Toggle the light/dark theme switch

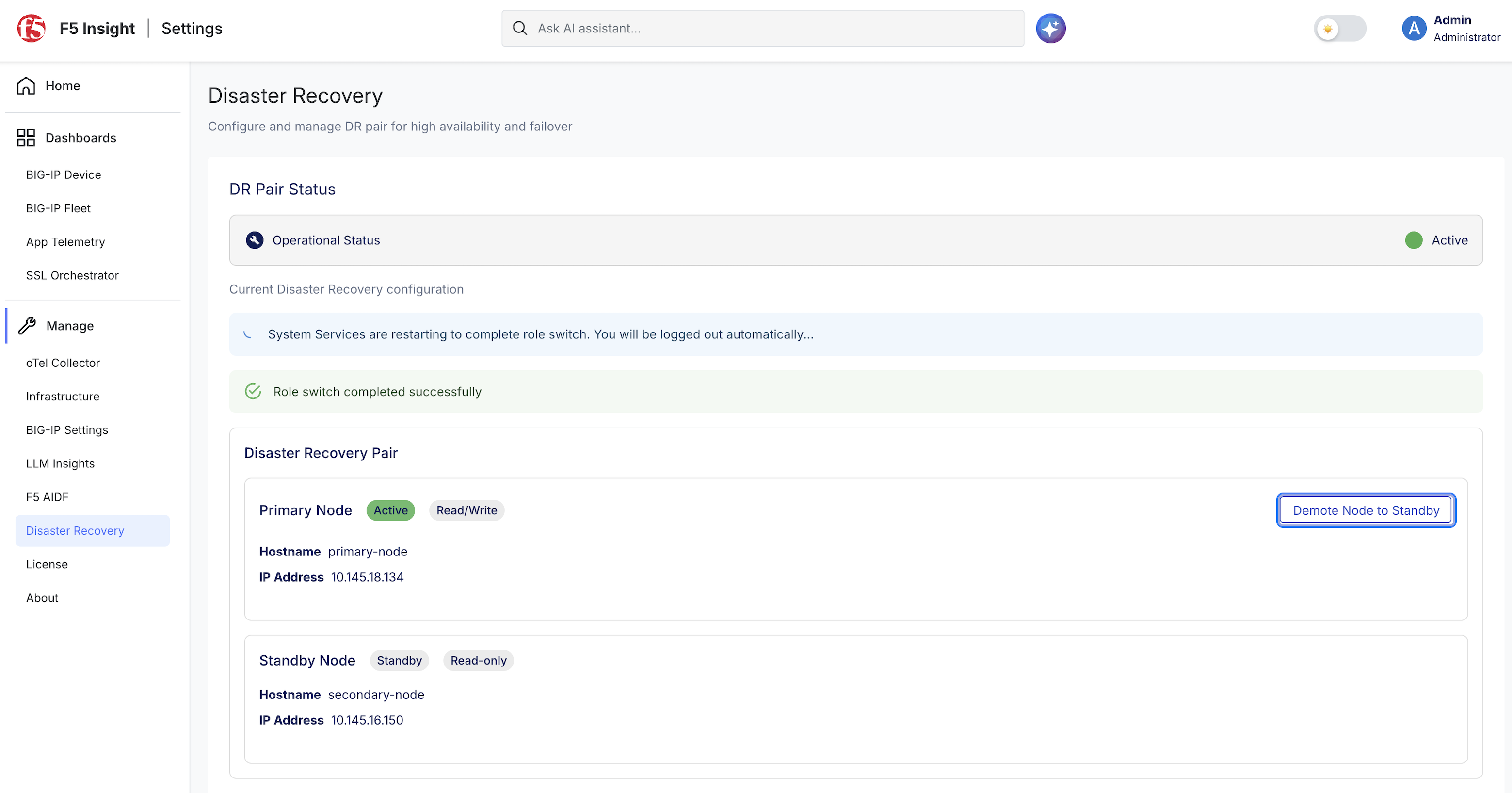pyautogui.click(x=1340, y=28)
